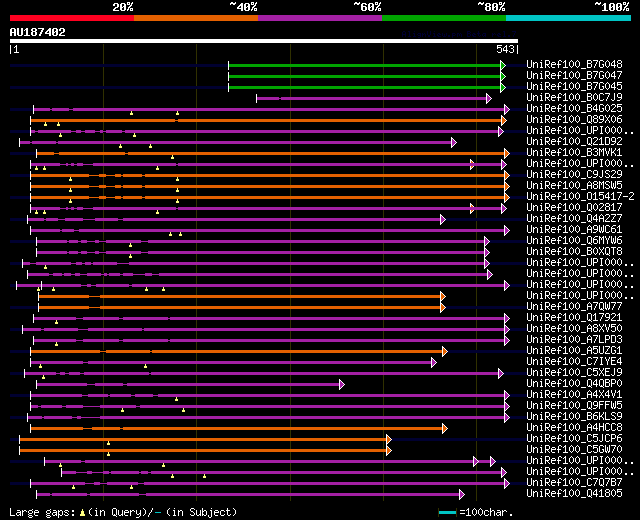Select the UniRef100_Q15417-2 label
The width and height of the screenshot is (640, 520).
click(x=580, y=196)
